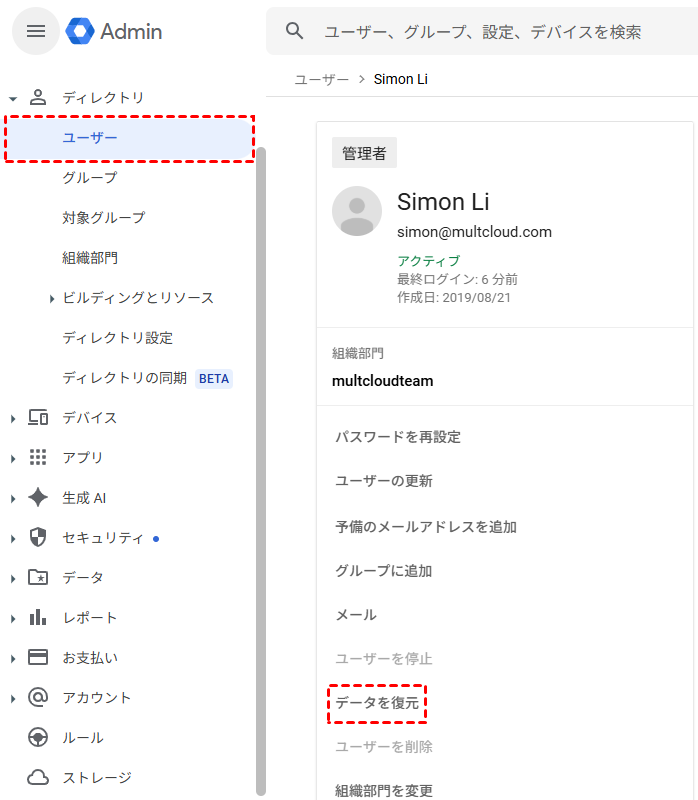The image size is (698, 800).
Task: Expand the デバイス section arrow
Action: (13, 419)
